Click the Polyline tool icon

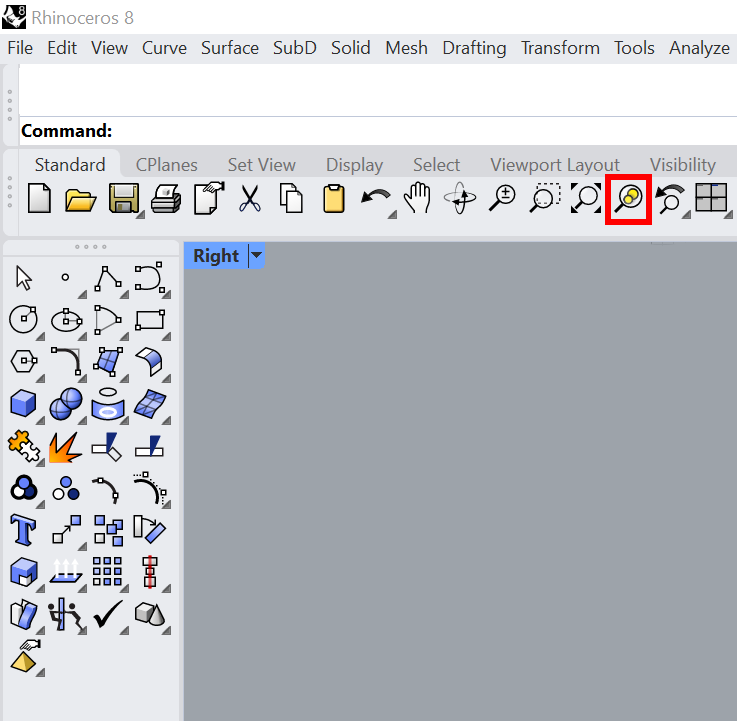point(107,277)
